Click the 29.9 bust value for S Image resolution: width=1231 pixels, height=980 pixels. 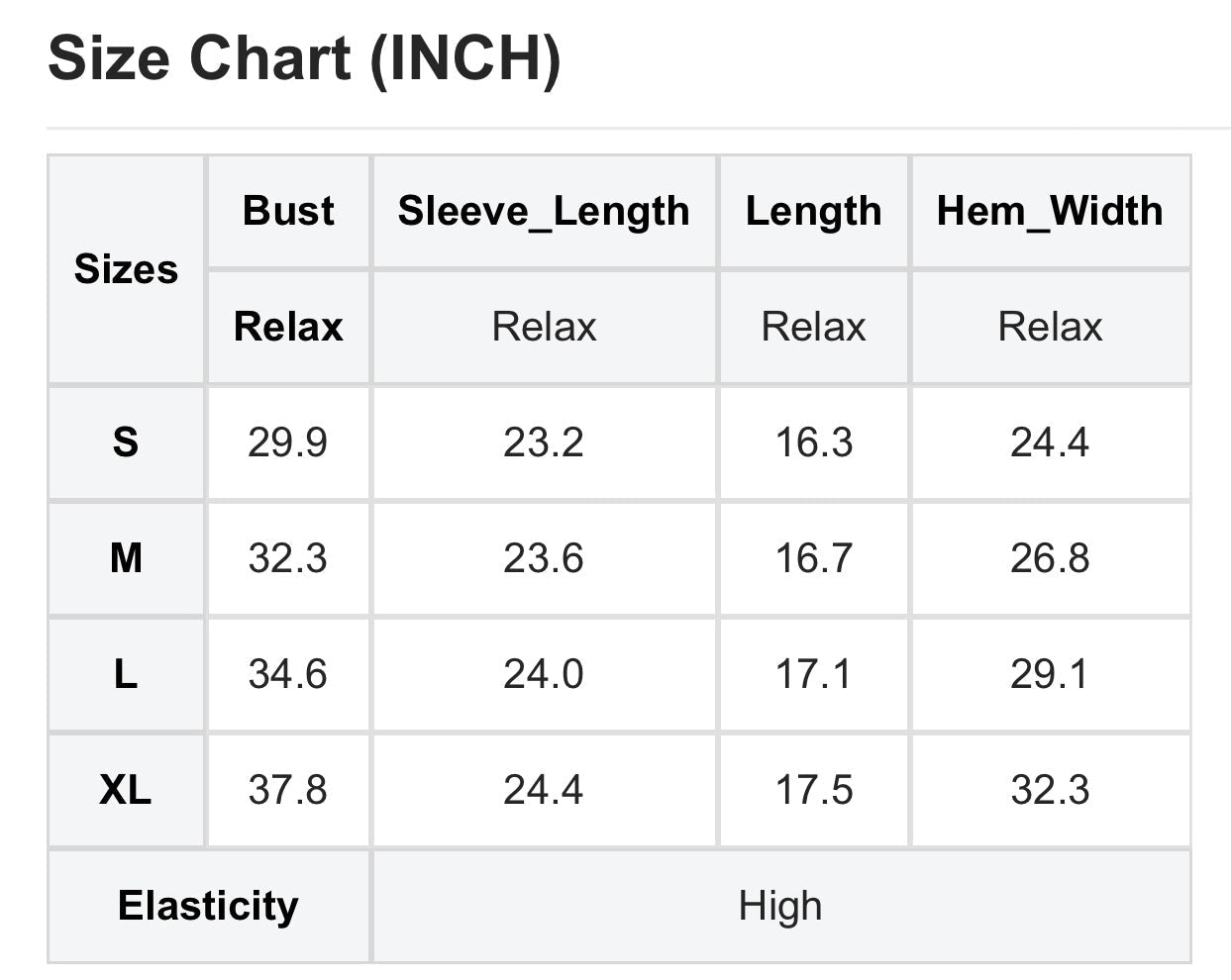[x=287, y=442]
